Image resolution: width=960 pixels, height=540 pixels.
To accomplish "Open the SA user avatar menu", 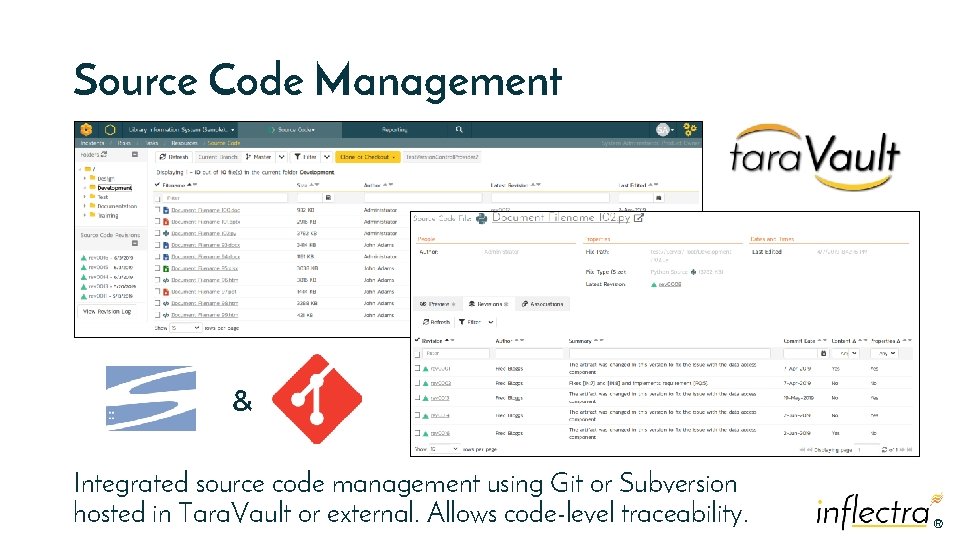I will click(x=664, y=129).
